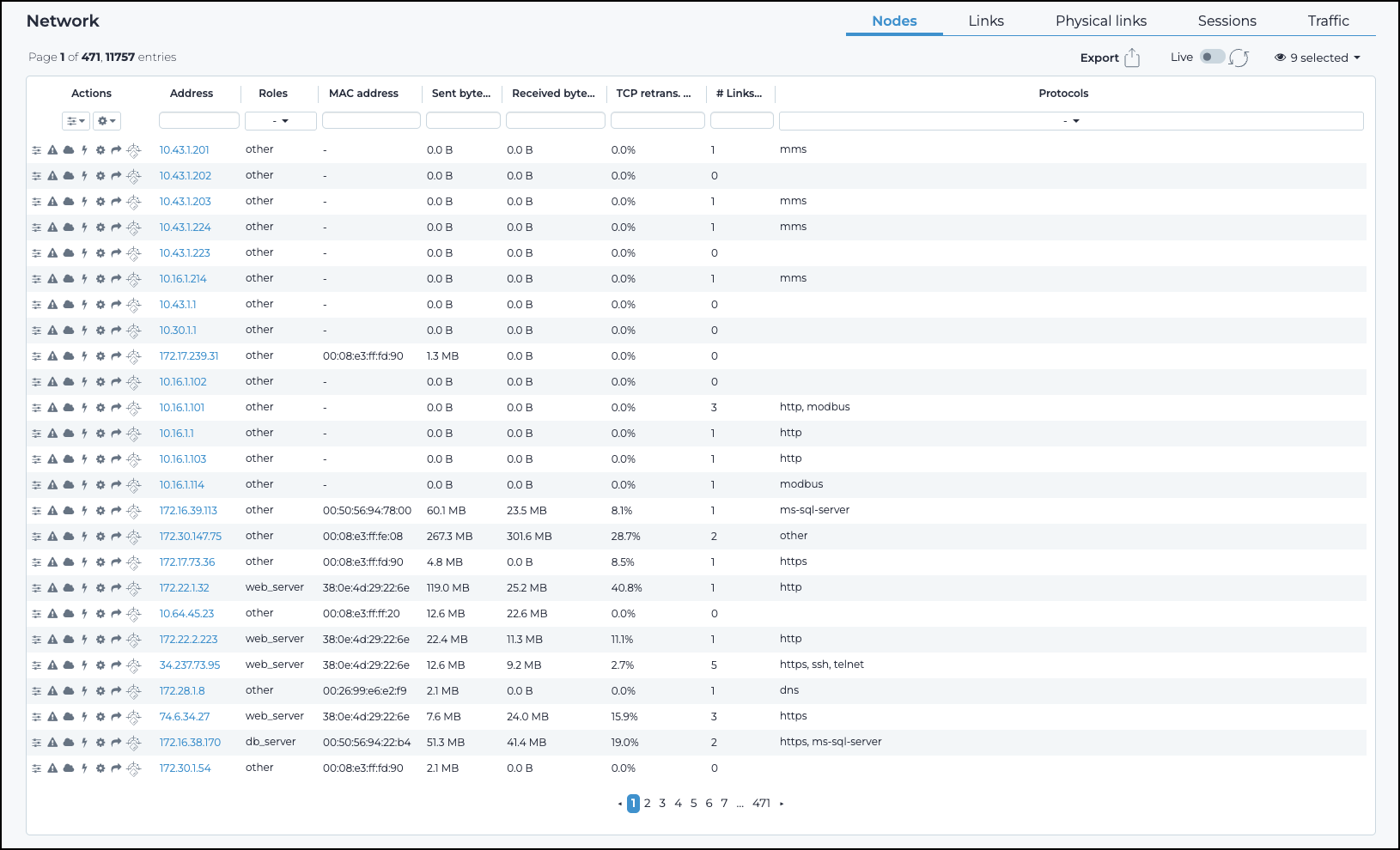The width and height of the screenshot is (1400, 850).
Task: Click the TCP retrans. filter input field
Action: tap(658, 121)
